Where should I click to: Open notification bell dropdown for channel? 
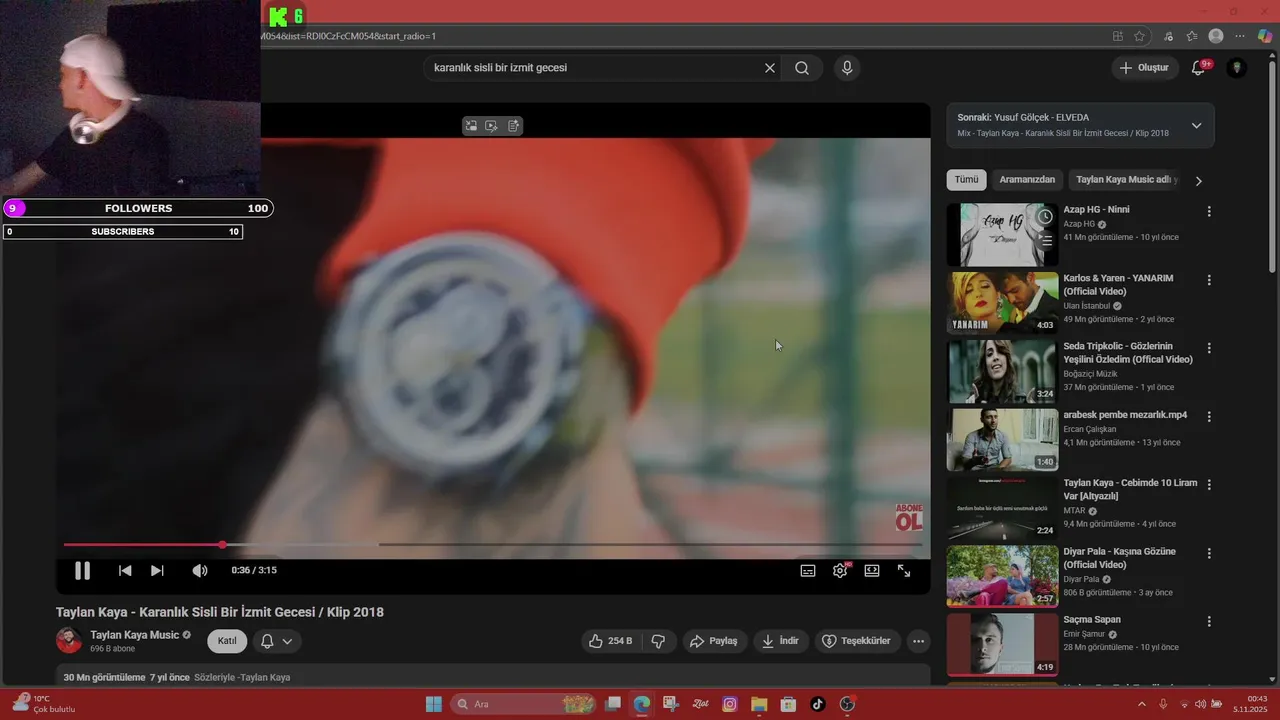click(x=277, y=641)
